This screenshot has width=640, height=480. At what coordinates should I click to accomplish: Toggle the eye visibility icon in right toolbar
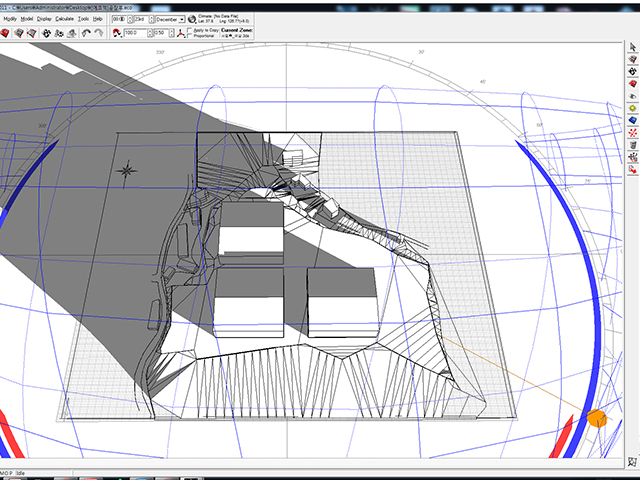click(633, 96)
